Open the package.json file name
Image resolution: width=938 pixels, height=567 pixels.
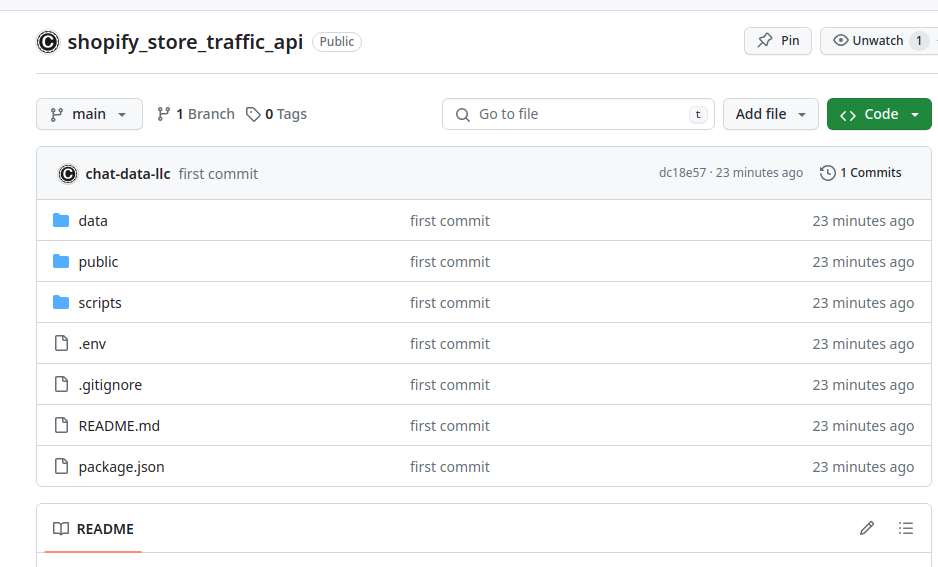coord(121,467)
